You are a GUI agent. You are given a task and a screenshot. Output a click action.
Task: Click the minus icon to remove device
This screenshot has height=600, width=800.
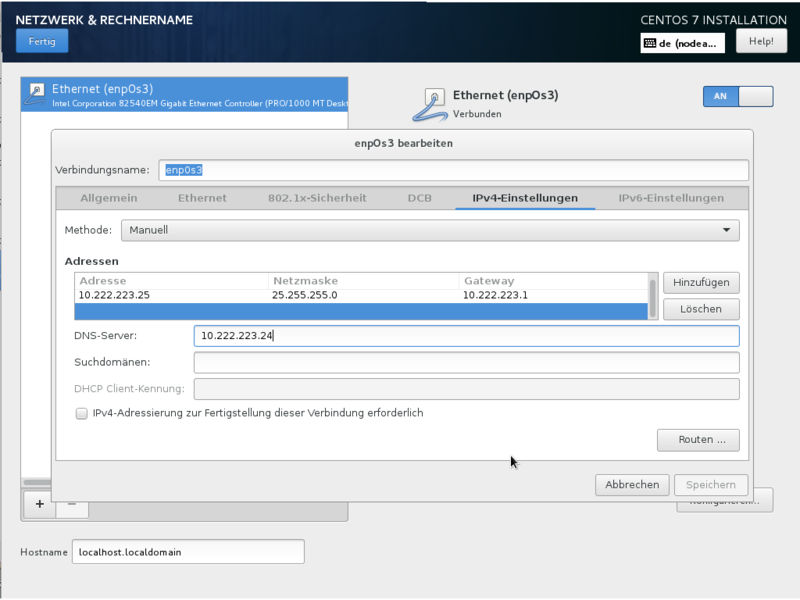72,507
